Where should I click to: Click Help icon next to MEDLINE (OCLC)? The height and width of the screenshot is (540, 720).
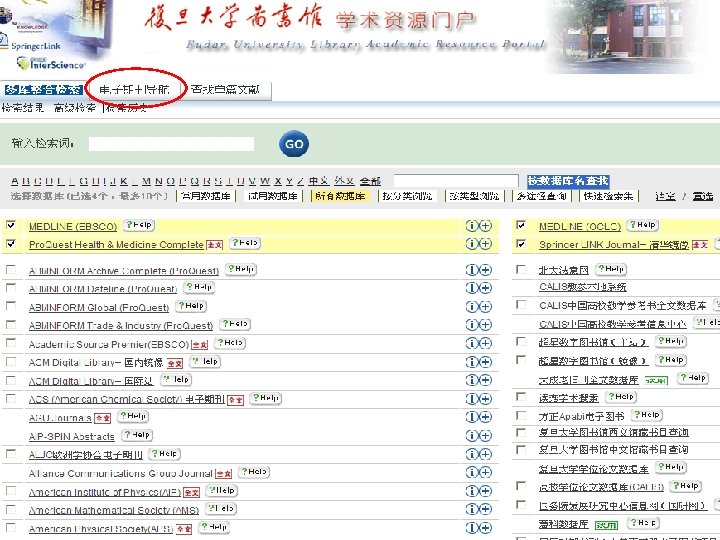643,225
